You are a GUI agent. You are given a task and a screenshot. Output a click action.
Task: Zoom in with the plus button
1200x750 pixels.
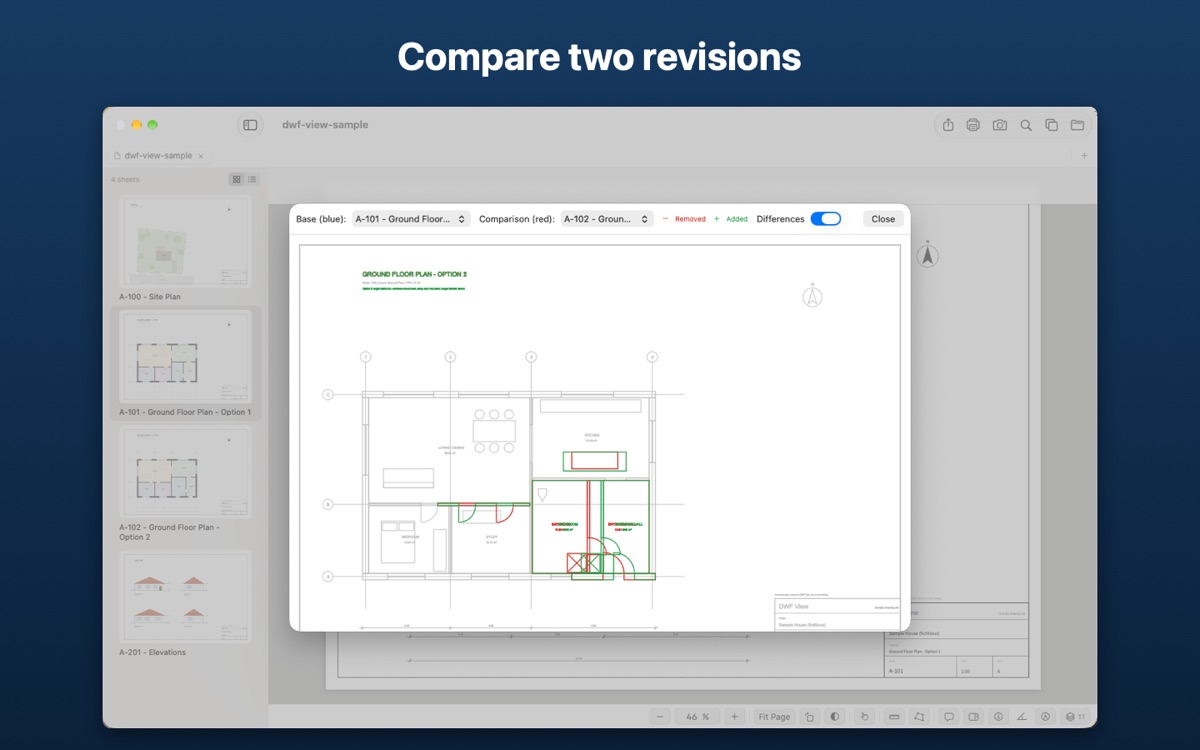(735, 716)
